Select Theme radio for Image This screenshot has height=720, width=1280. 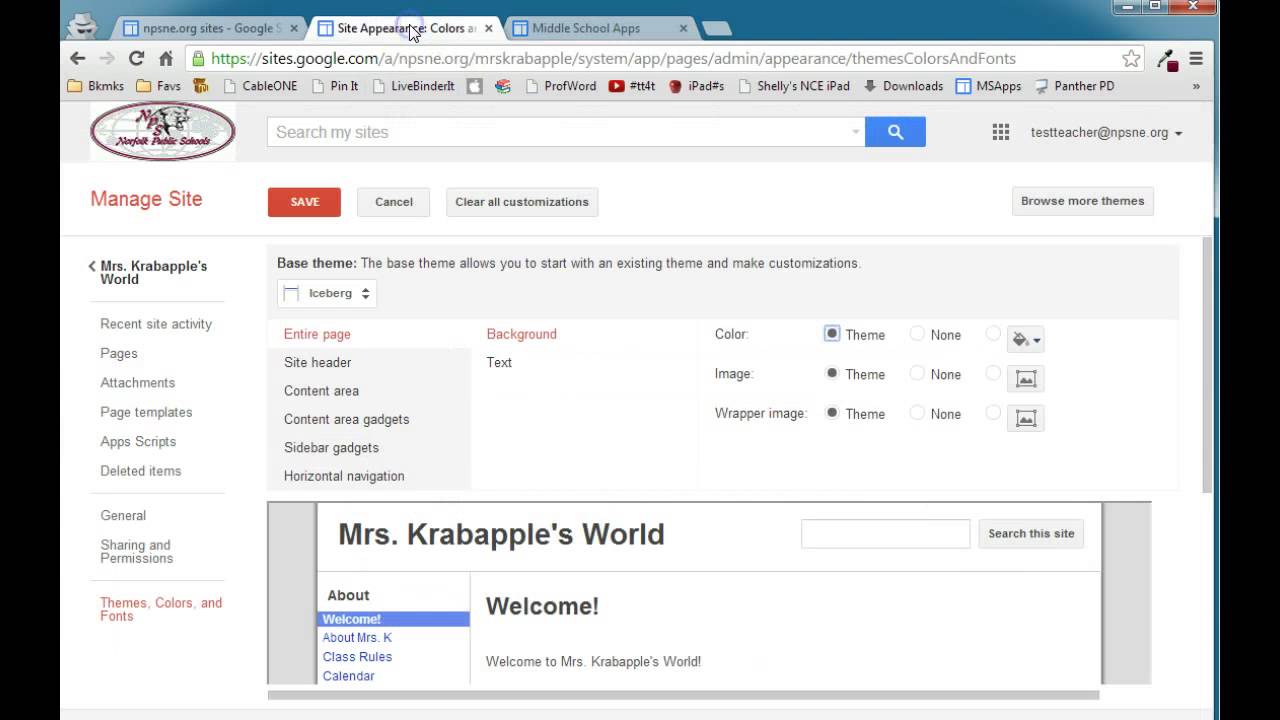tap(832, 373)
